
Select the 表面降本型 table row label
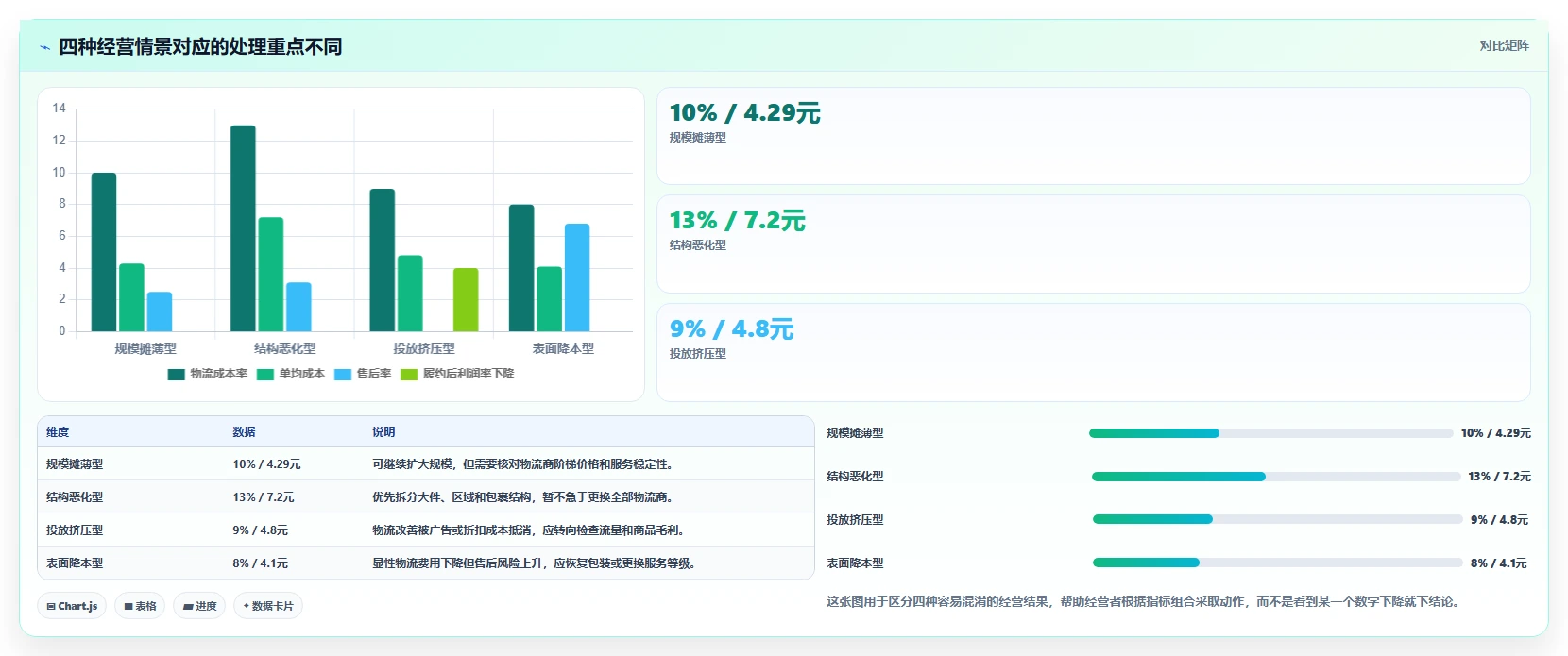tap(75, 563)
